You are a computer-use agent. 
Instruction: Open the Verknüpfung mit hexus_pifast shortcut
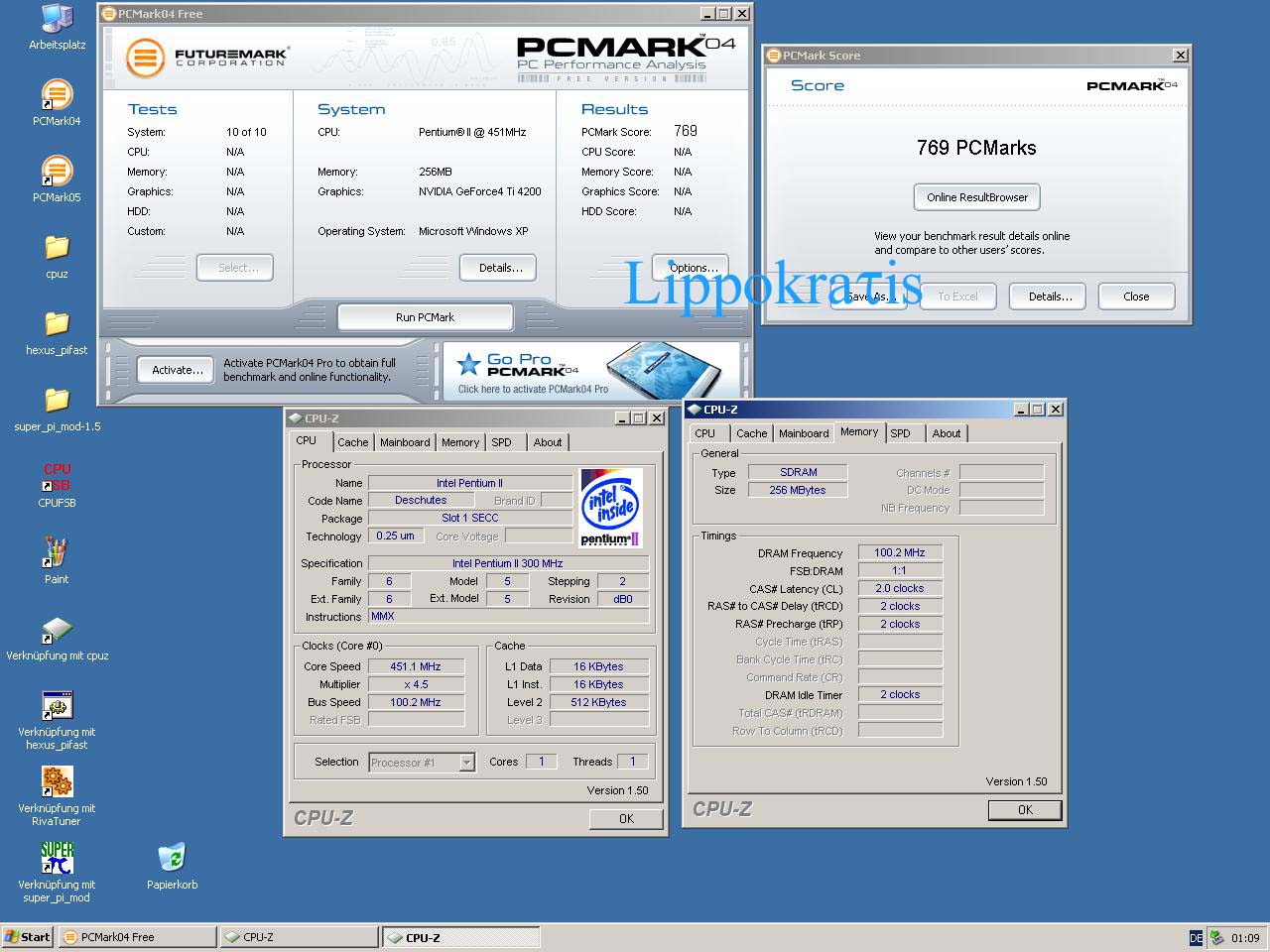tap(57, 721)
